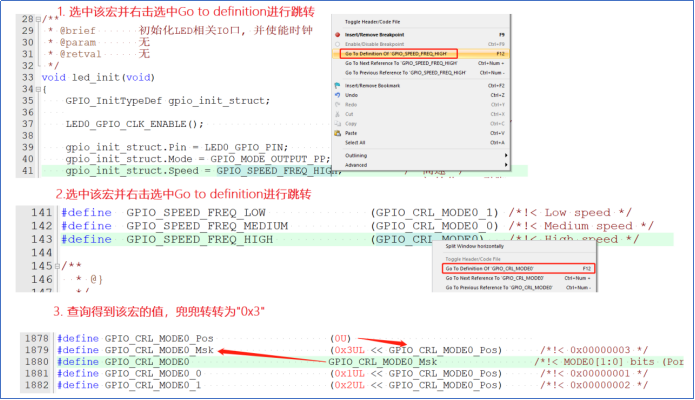Viewport: 695px width, 400px height.
Task: Click 'GPIO_MODE_OUTPUT_PP' on line 40
Action: [268, 159]
